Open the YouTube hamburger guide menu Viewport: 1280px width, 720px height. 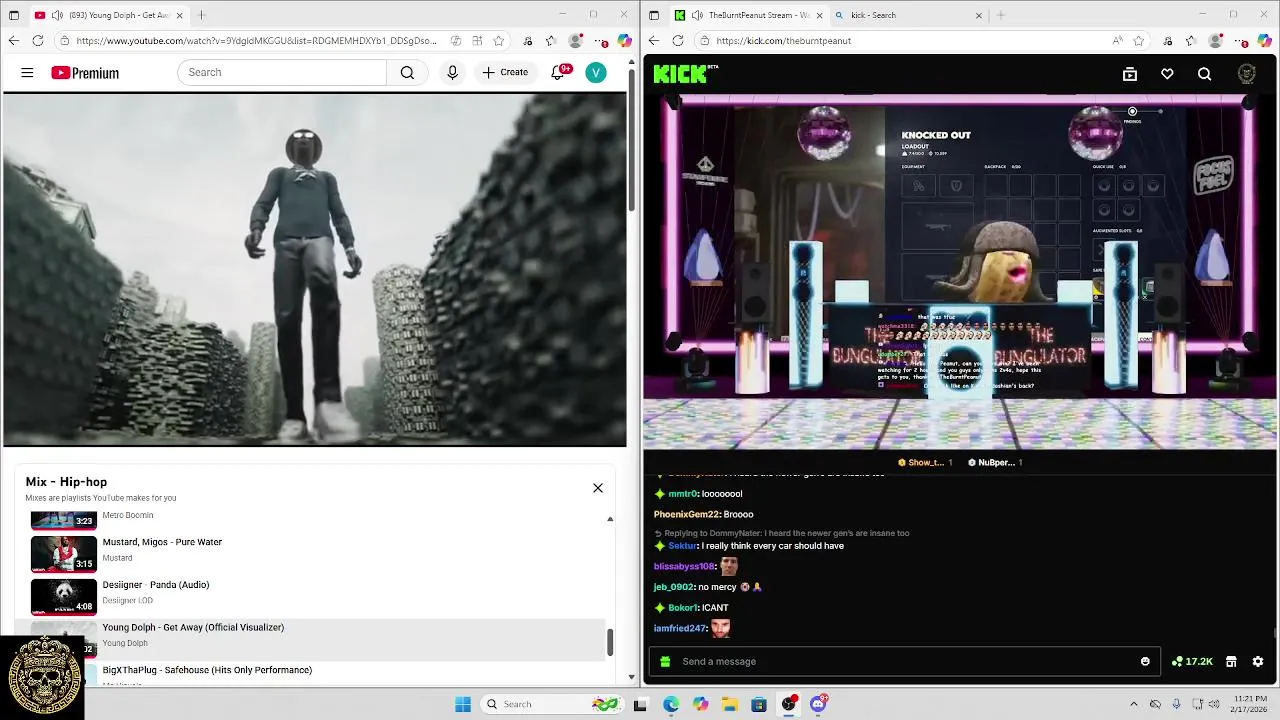[27, 73]
